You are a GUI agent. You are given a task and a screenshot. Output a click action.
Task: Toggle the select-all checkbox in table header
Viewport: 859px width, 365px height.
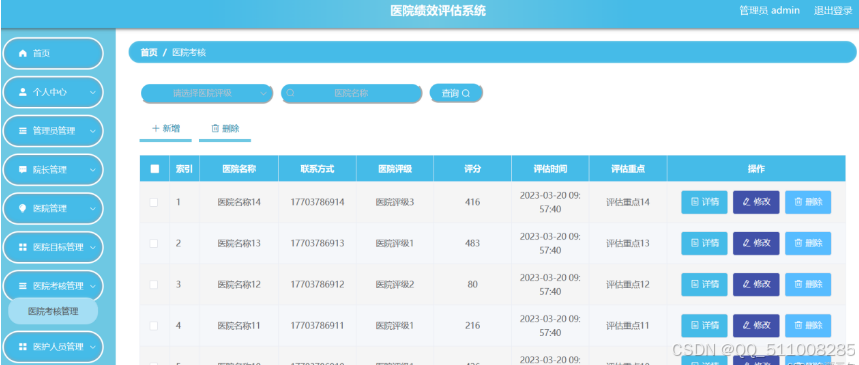pos(154,169)
